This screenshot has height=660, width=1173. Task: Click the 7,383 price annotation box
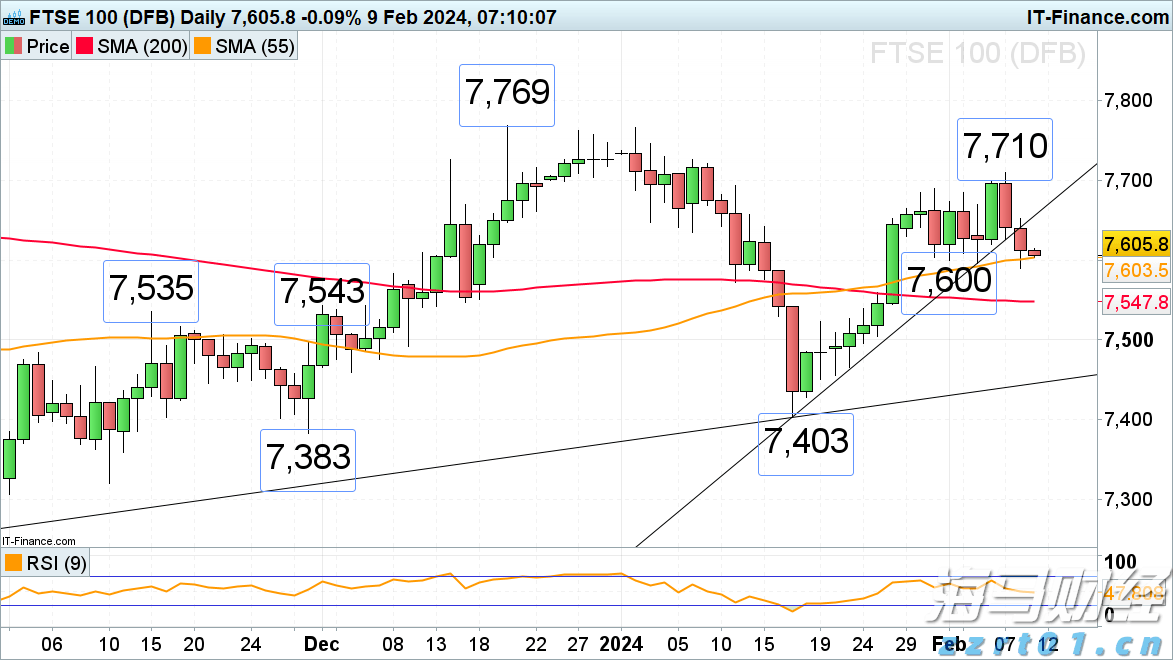point(308,459)
